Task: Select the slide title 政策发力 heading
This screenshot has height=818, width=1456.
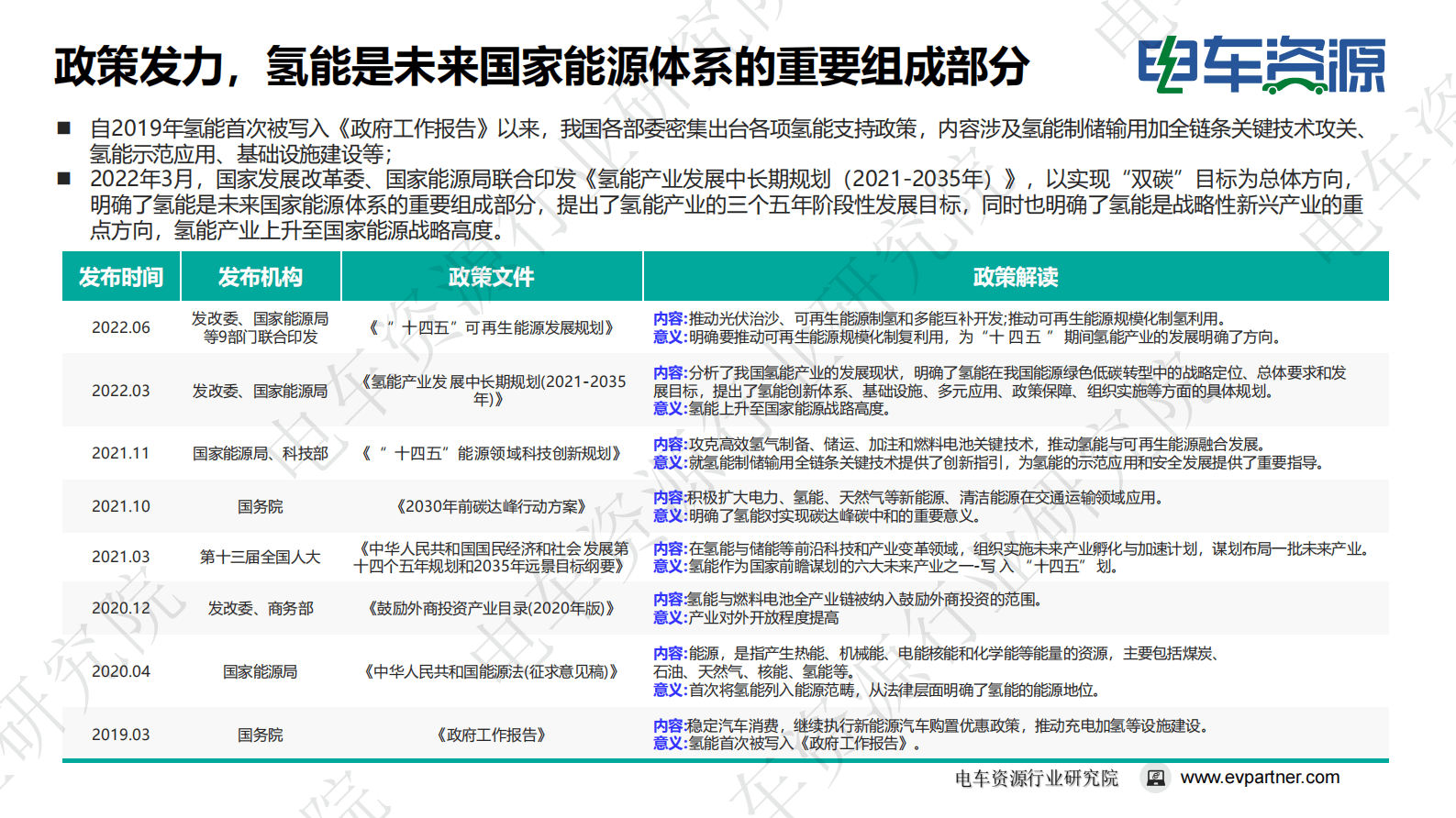Action: pyautogui.click(x=541, y=67)
